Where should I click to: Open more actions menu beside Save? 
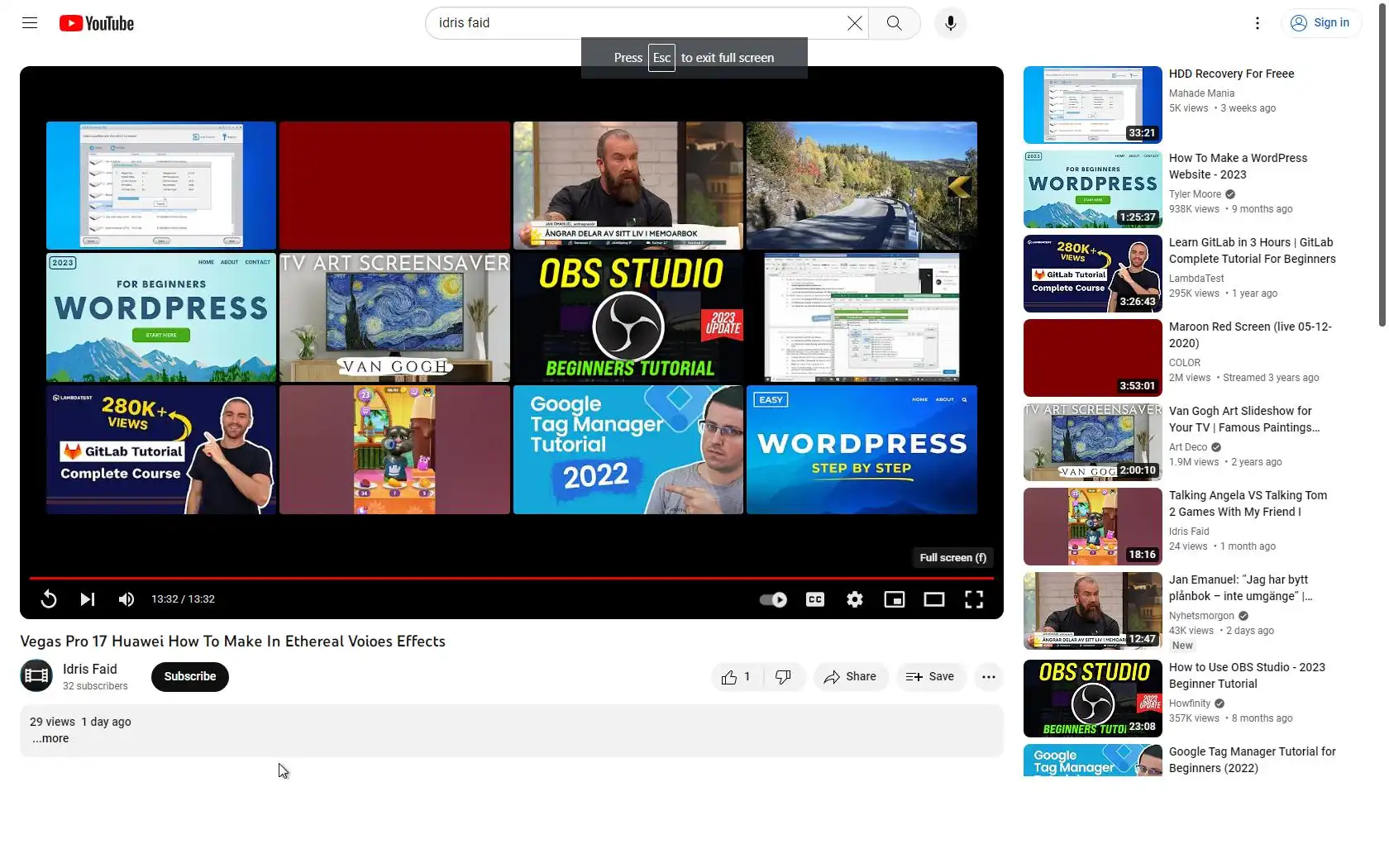(989, 677)
